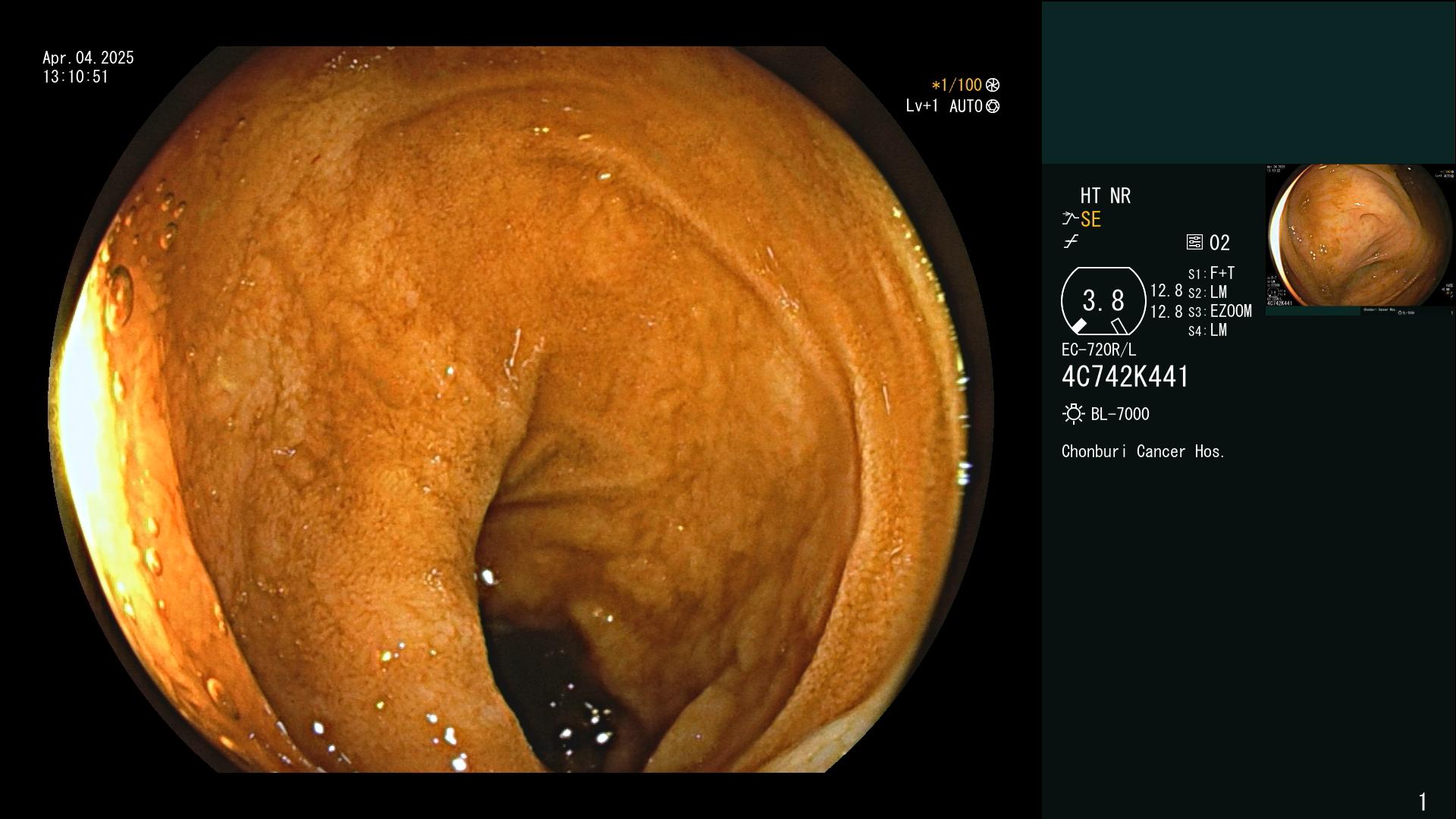This screenshot has width=1456, height=819.
Task: Click the BL-7000 light source label
Action: point(1120,414)
